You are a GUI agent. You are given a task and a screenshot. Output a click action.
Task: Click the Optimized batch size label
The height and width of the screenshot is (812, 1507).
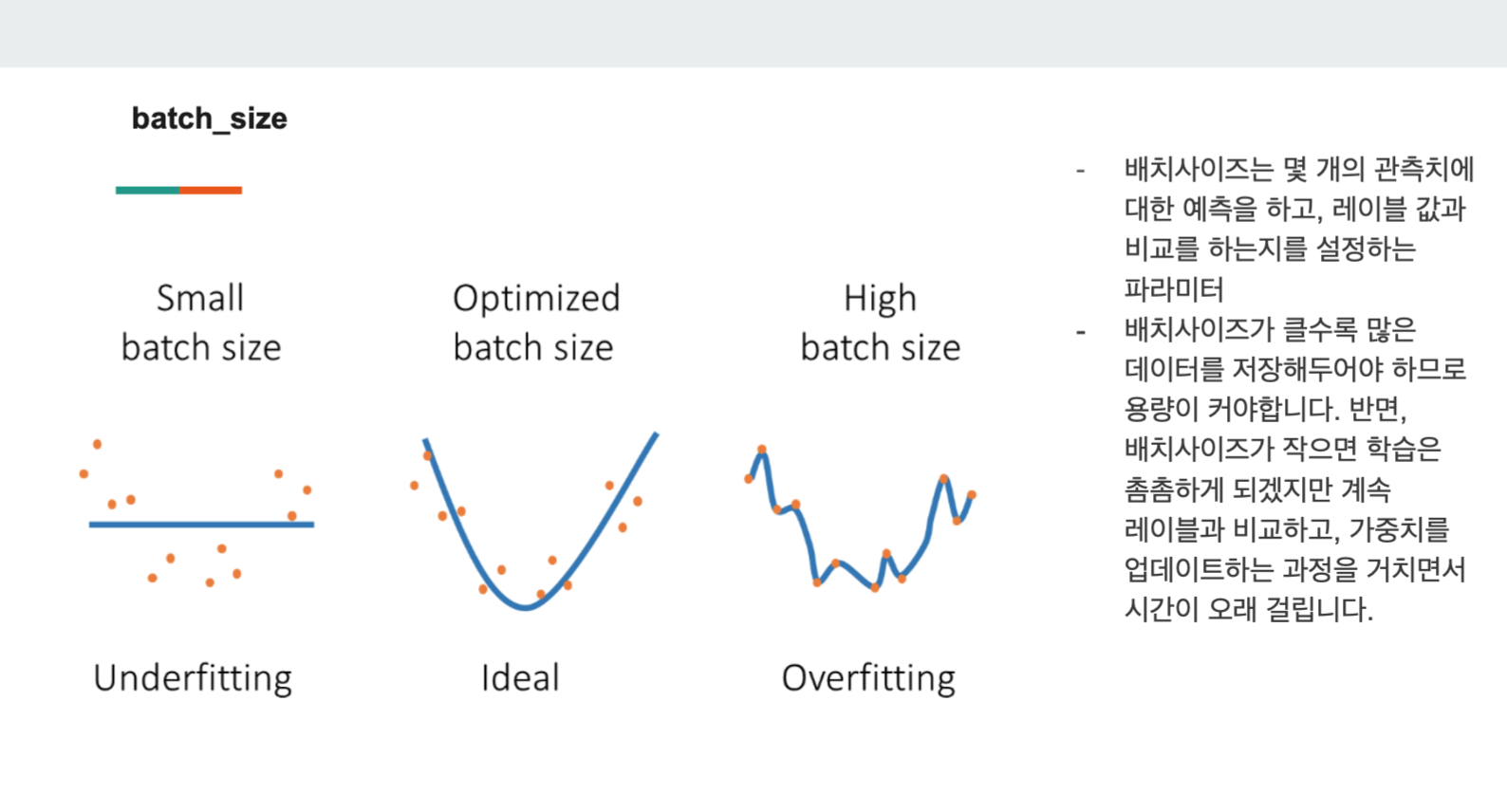tap(535, 323)
